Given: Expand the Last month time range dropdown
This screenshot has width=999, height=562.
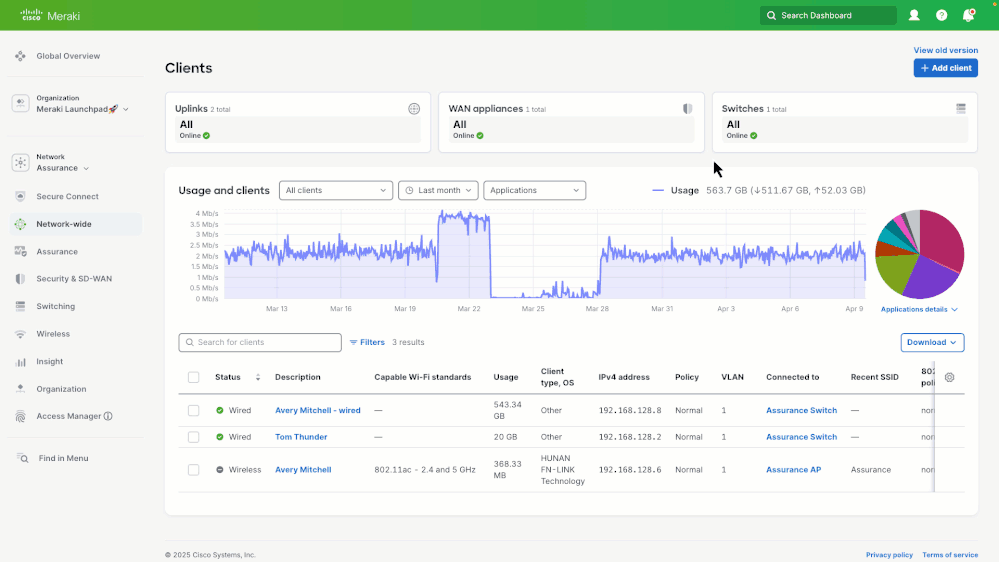Looking at the screenshot, I should coord(438,190).
